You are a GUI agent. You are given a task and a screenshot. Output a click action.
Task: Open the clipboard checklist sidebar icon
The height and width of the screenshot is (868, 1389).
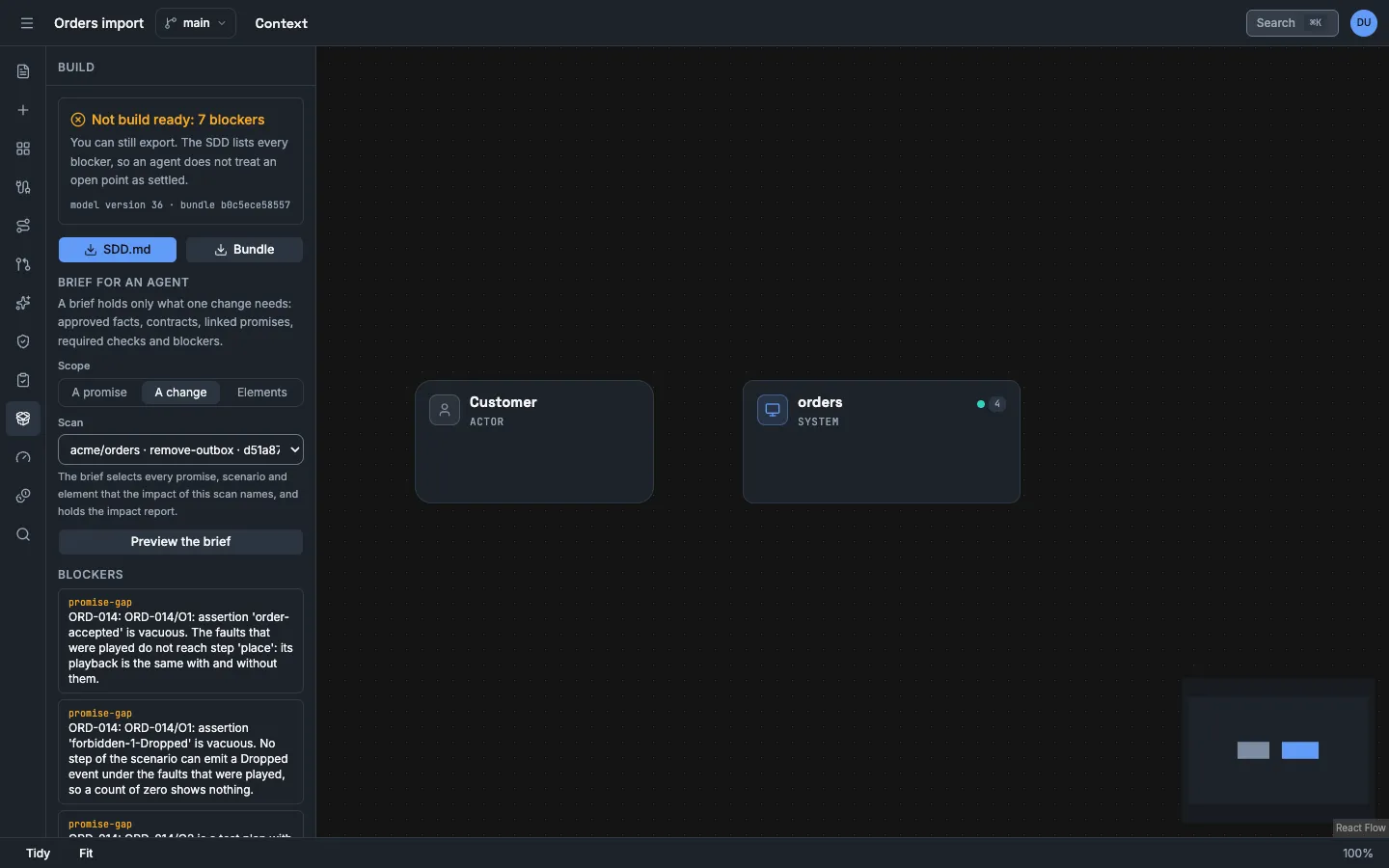pos(23,380)
